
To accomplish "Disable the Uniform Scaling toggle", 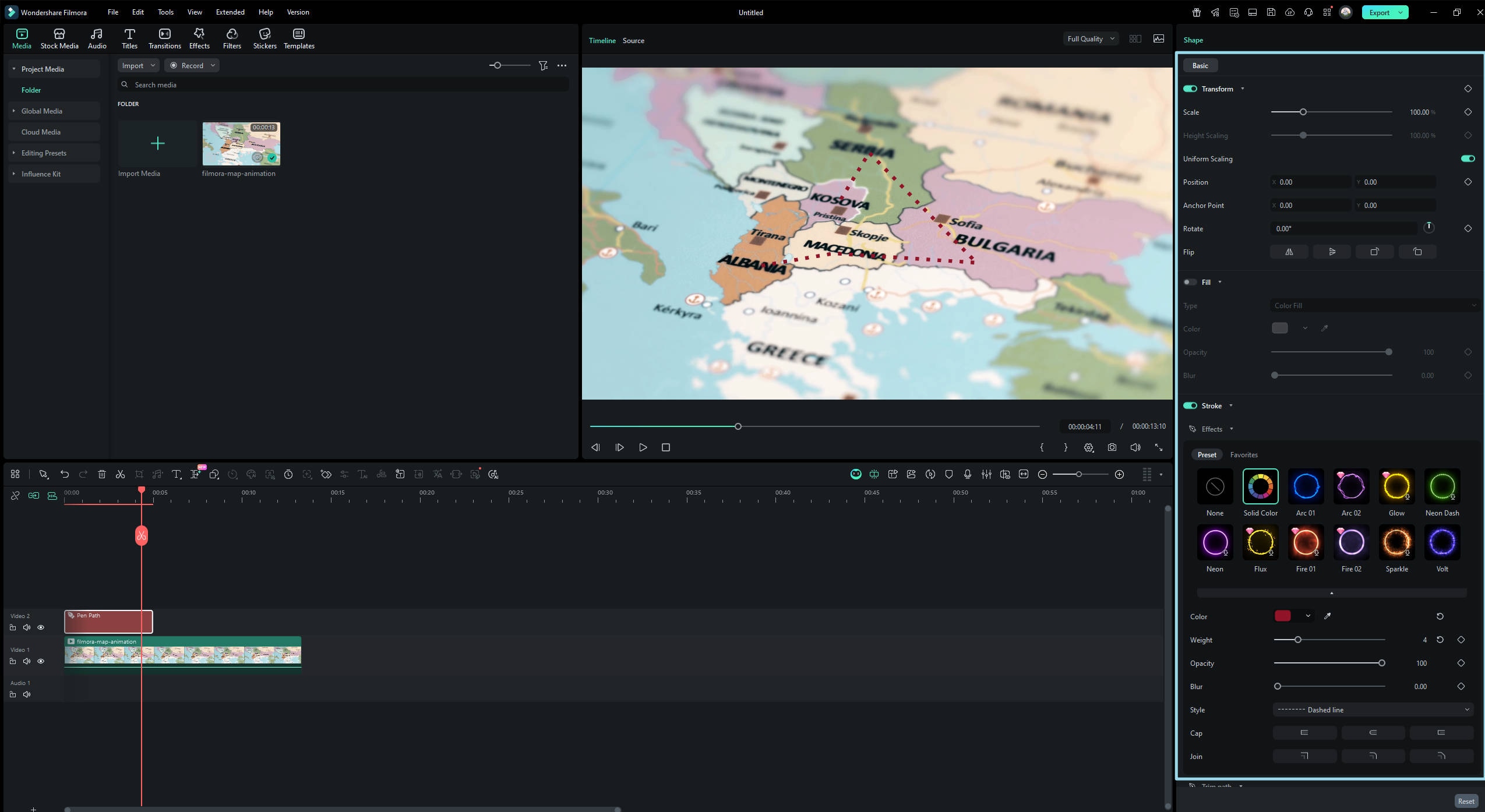I will [1467, 158].
